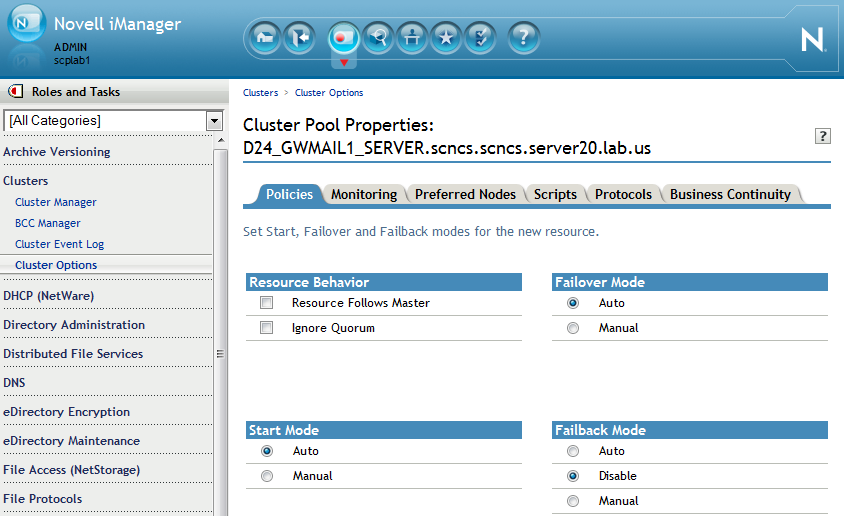This screenshot has height=516, width=844.
Task: Open the Home view icon
Action: point(265,38)
